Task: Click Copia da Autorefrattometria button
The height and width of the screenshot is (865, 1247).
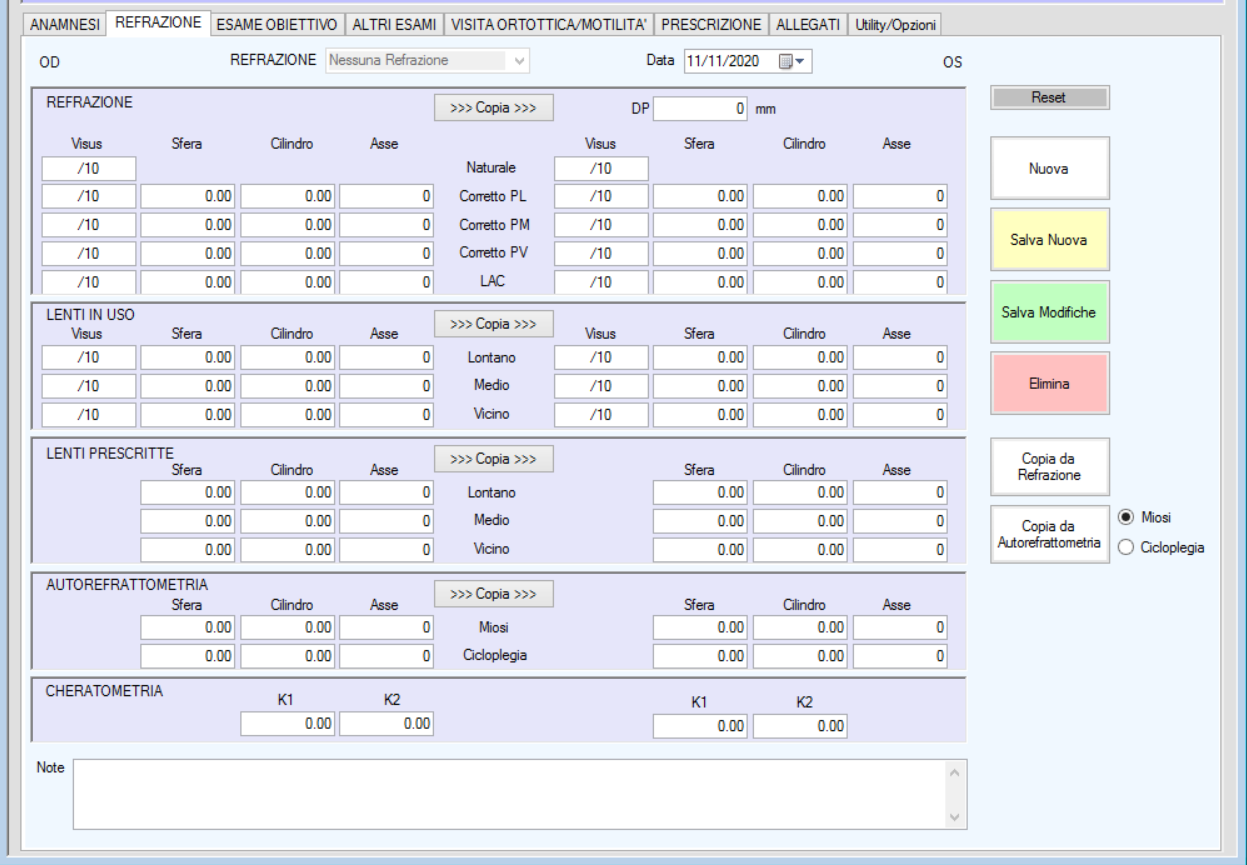Action: 1050,534
